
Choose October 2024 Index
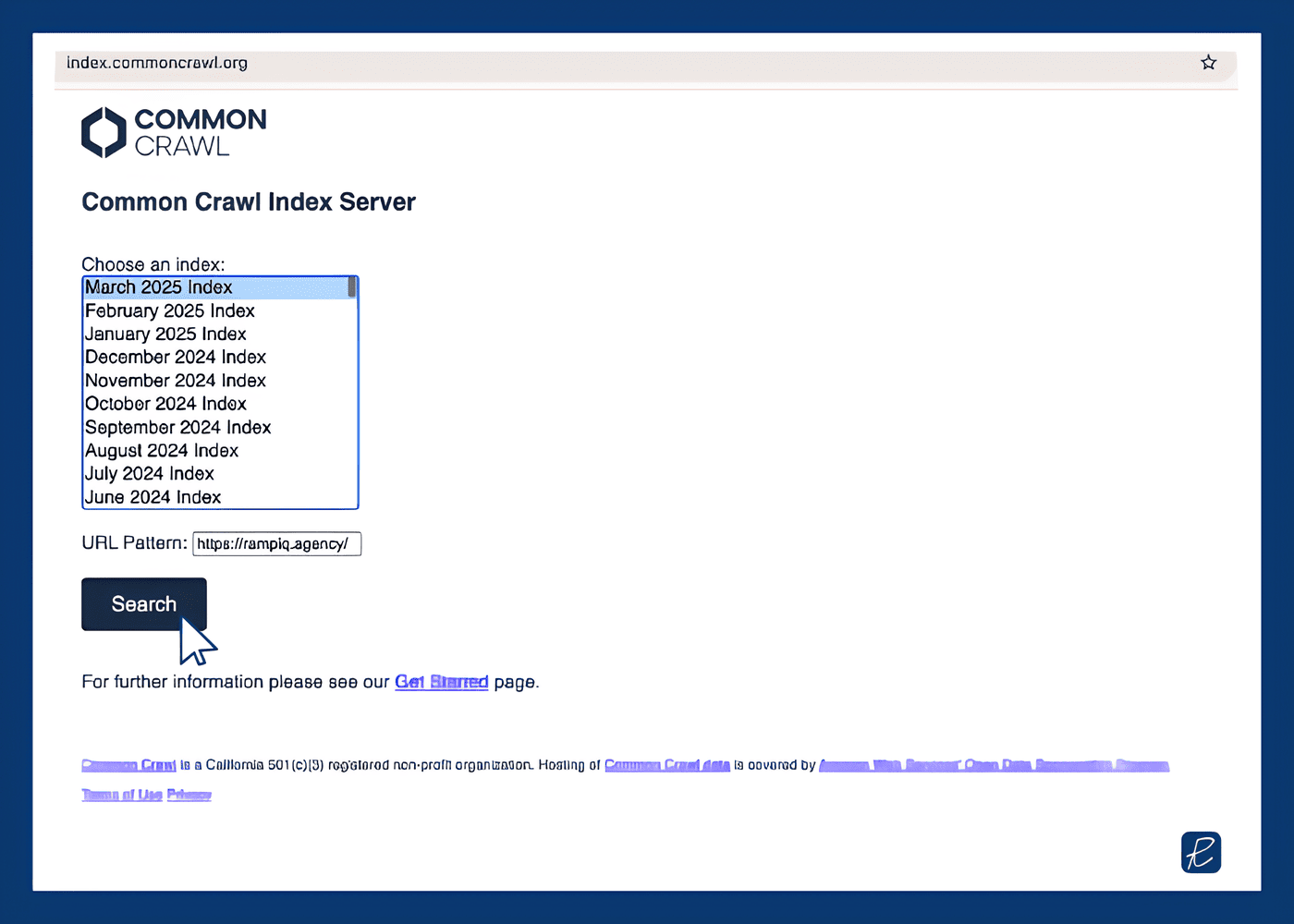[x=215, y=404]
